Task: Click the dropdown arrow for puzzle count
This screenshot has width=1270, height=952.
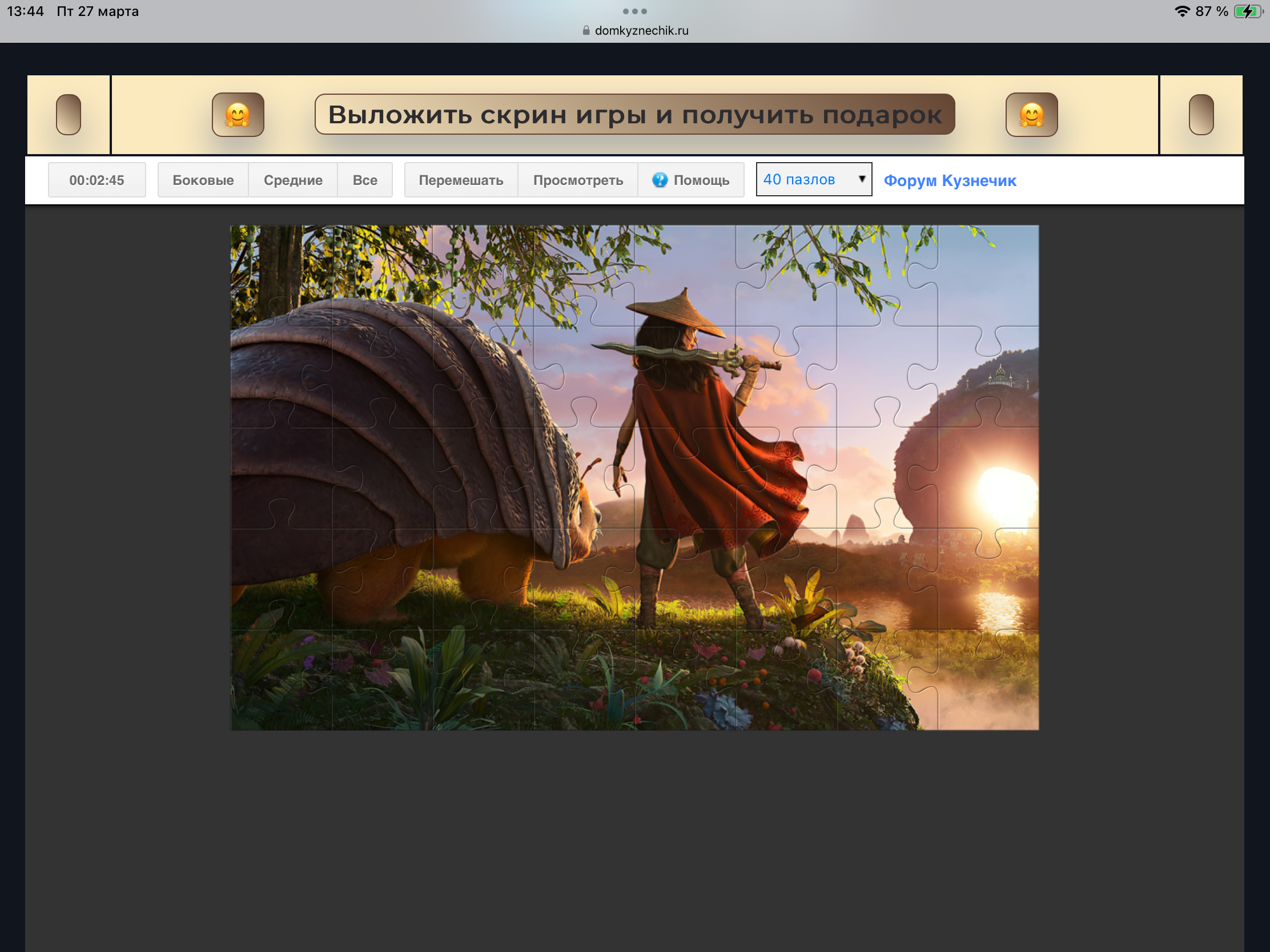Action: 861,179
